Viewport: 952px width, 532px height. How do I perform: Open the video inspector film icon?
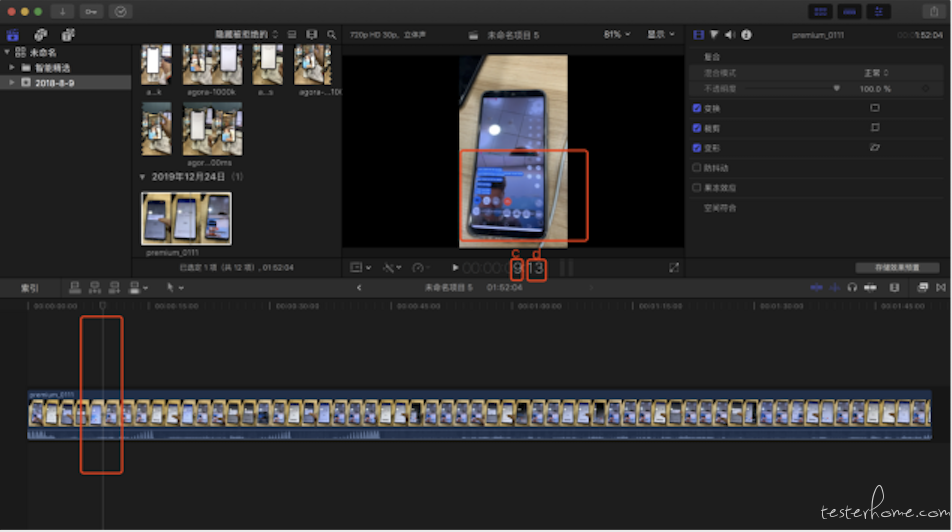coord(699,35)
